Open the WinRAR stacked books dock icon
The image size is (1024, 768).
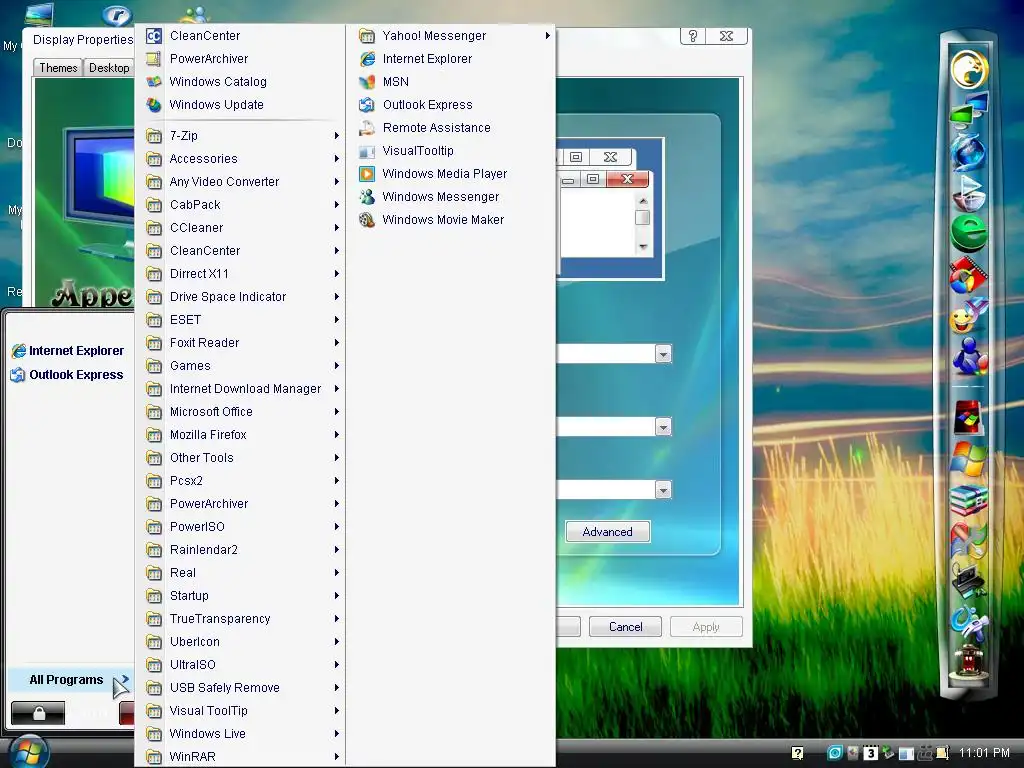click(969, 500)
